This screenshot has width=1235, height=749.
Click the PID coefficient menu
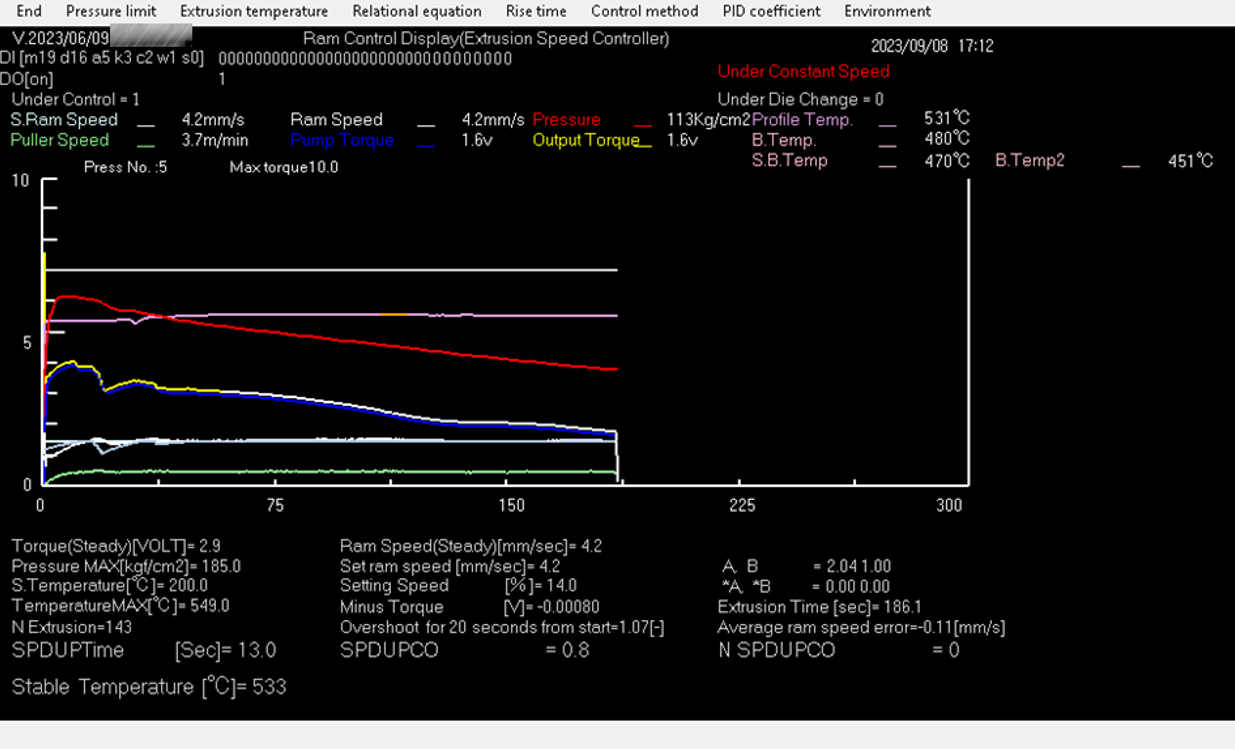[x=771, y=11]
